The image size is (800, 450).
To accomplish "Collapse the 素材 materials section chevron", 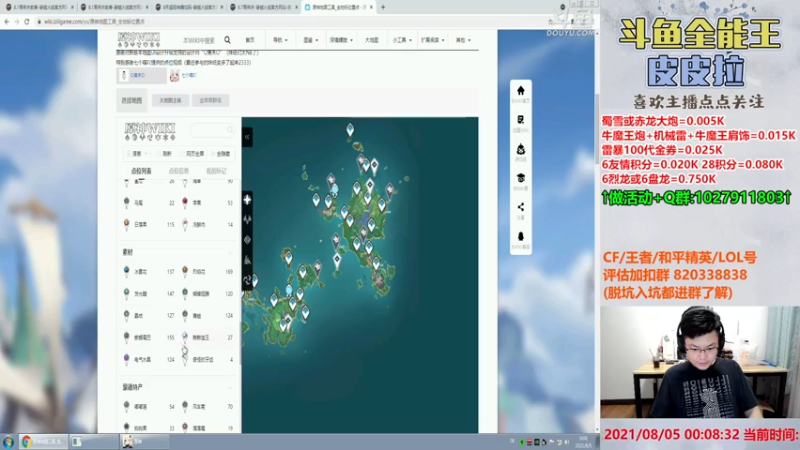I will point(230,252).
